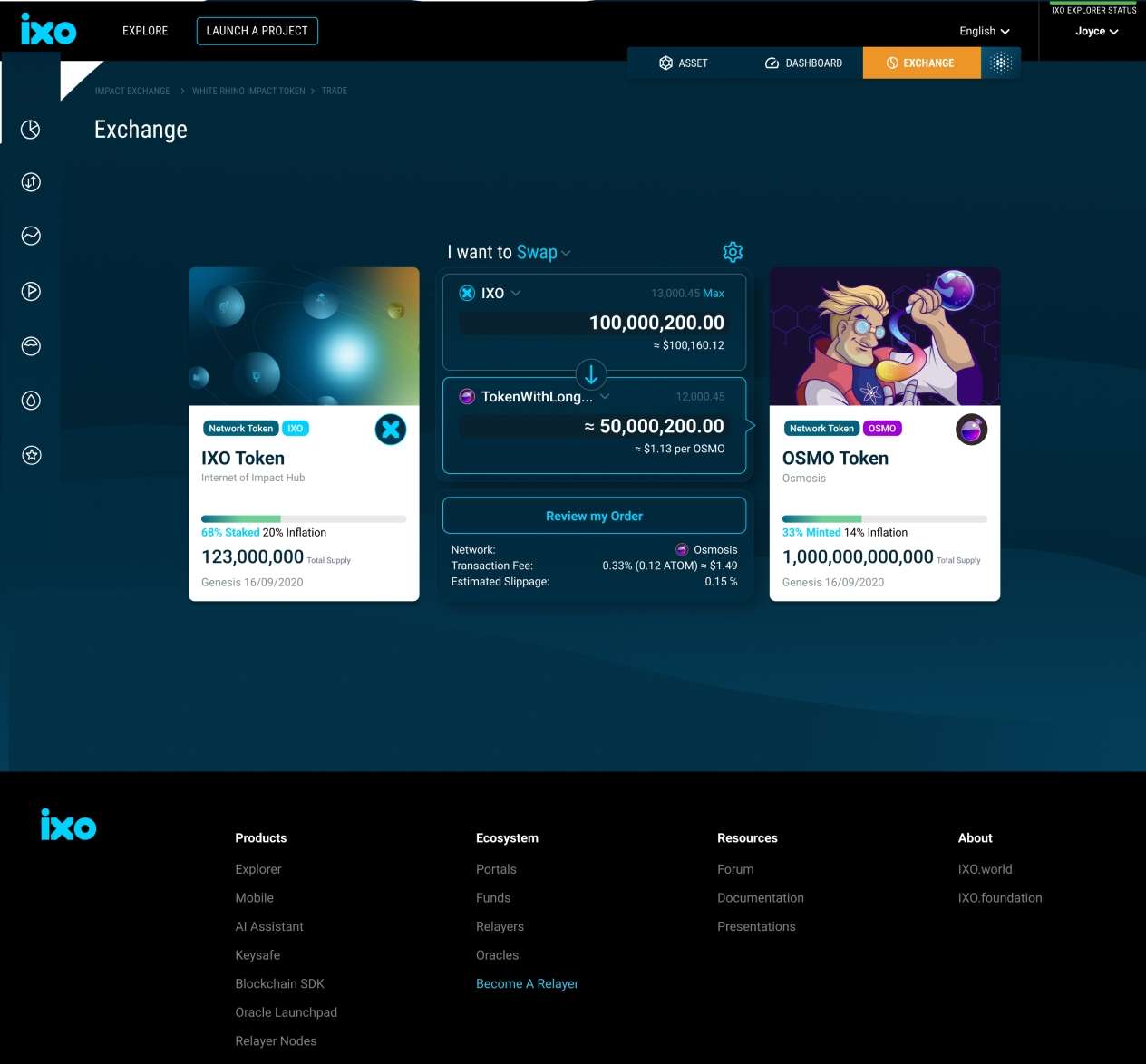Open the Oracles footer link

[497, 954]
